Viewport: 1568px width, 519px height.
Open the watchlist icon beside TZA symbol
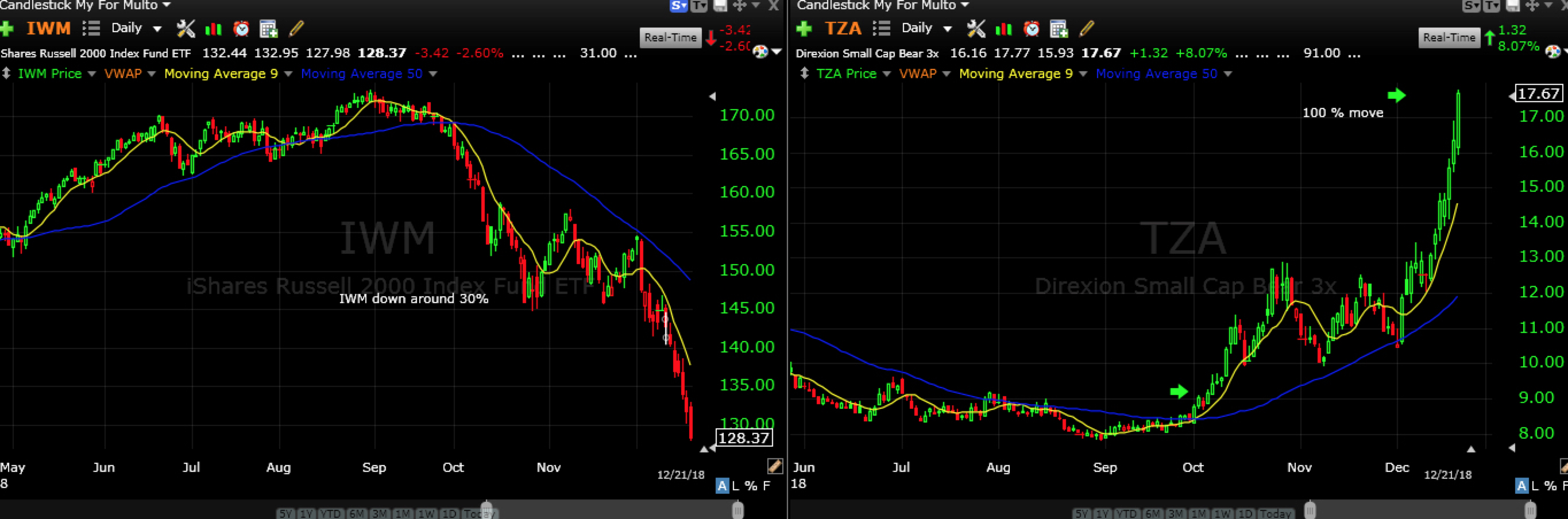pos(882,28)
